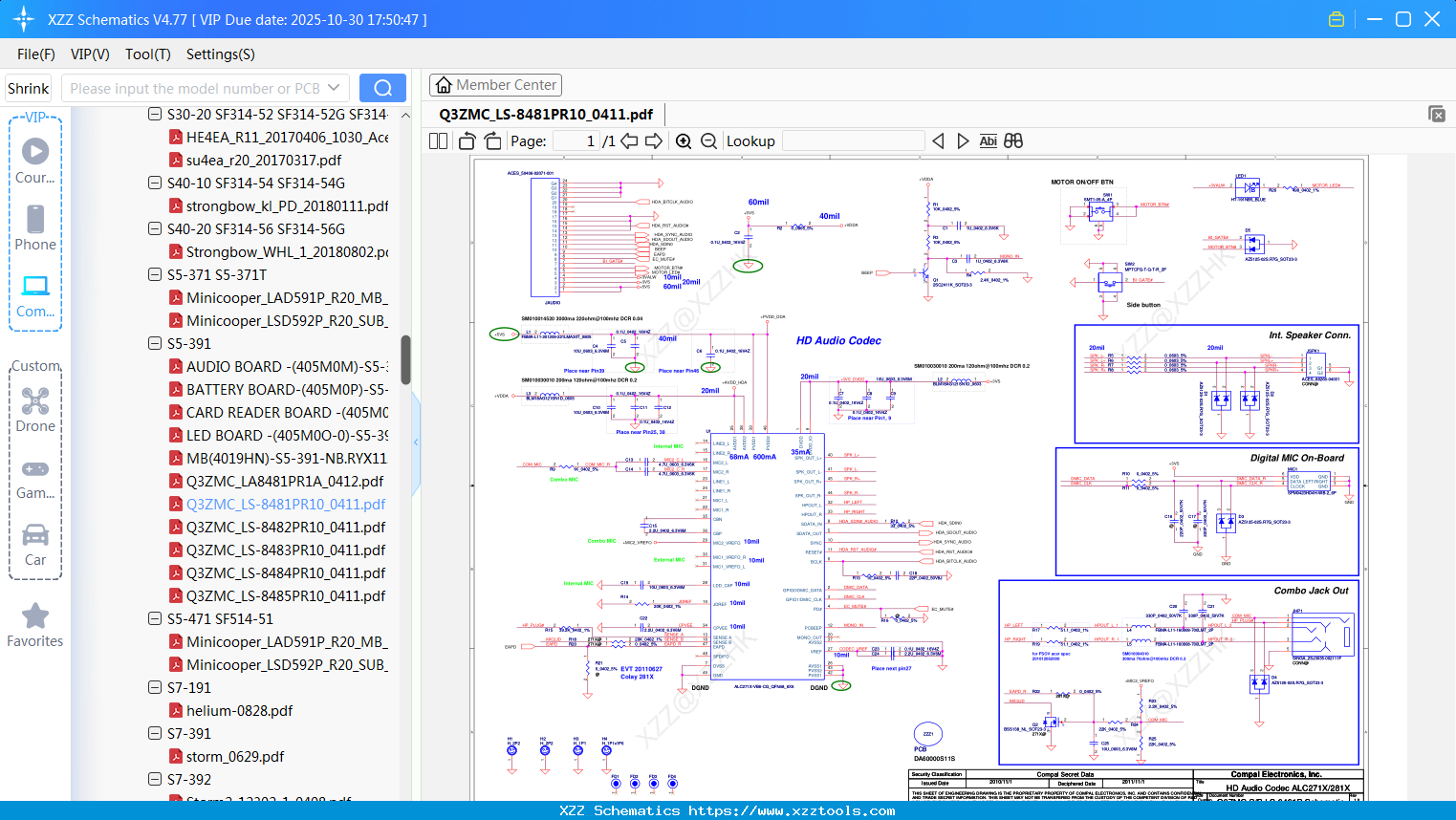Open the model number dropdown
Screen dimensions: 1456x820
[334, 88]
